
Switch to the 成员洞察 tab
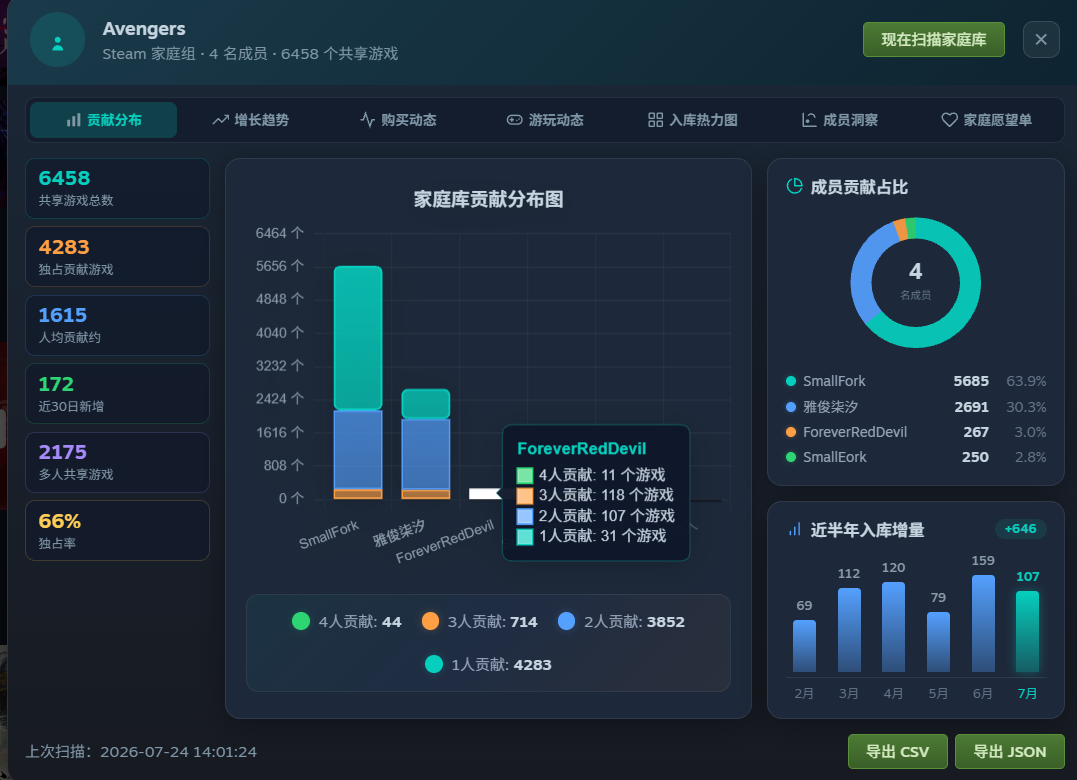point(839,120)
